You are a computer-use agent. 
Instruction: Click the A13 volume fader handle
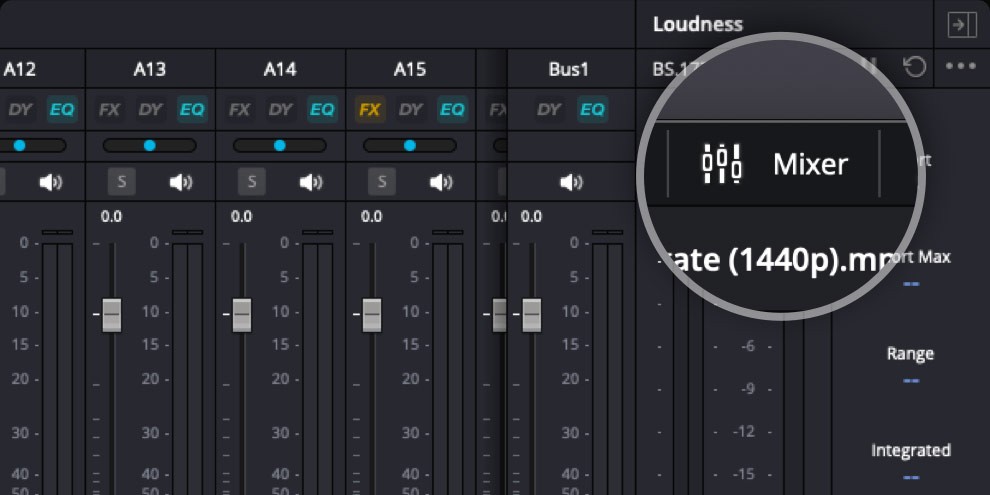tap(111, 314)
